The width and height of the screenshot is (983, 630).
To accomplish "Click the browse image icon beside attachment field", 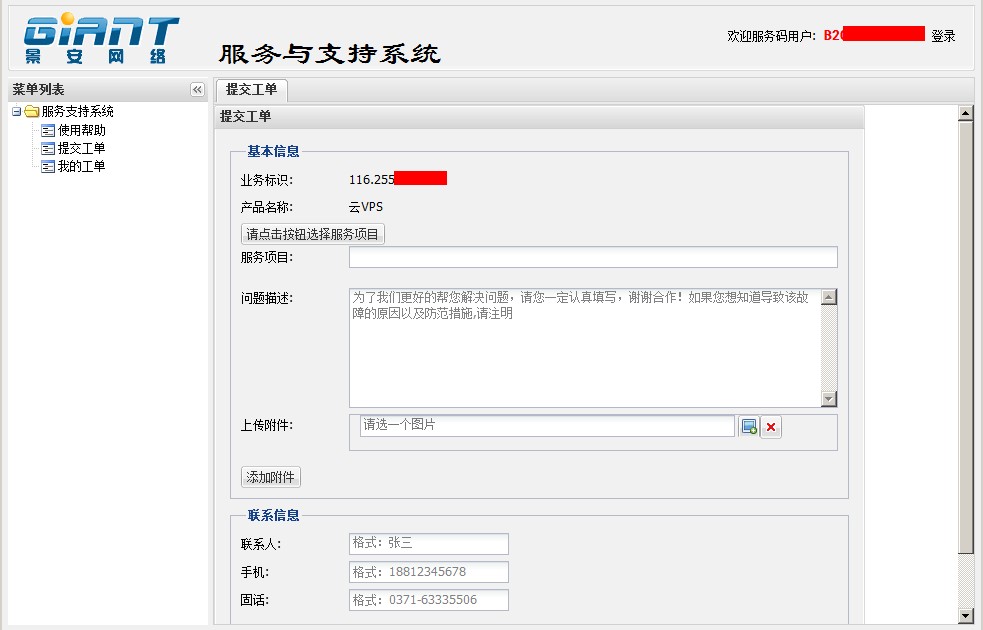I will [x=749, y=427].
